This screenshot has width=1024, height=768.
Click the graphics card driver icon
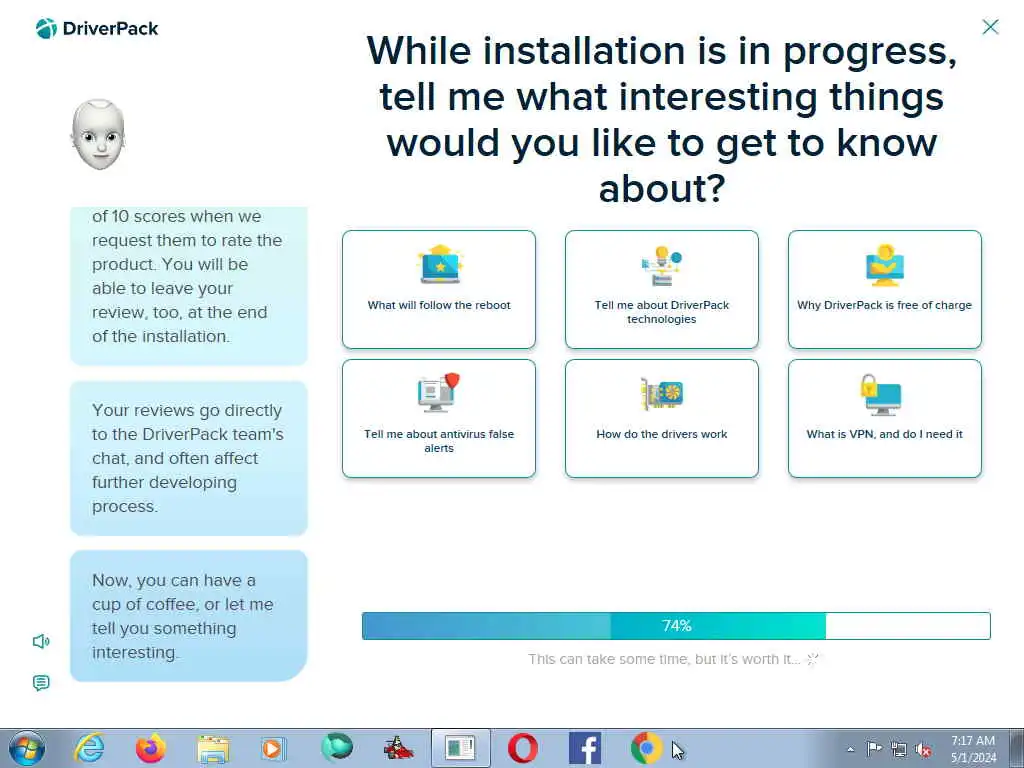pos(662,393)
